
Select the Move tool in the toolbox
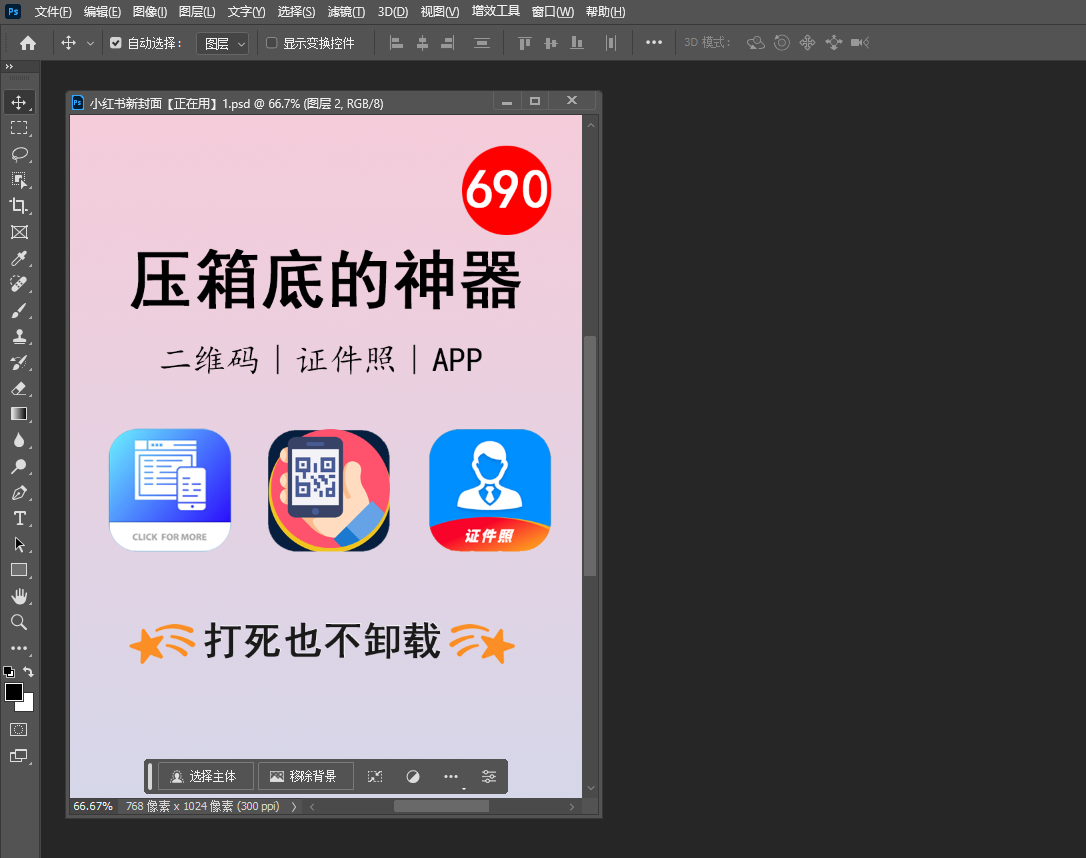pos(19,102)
